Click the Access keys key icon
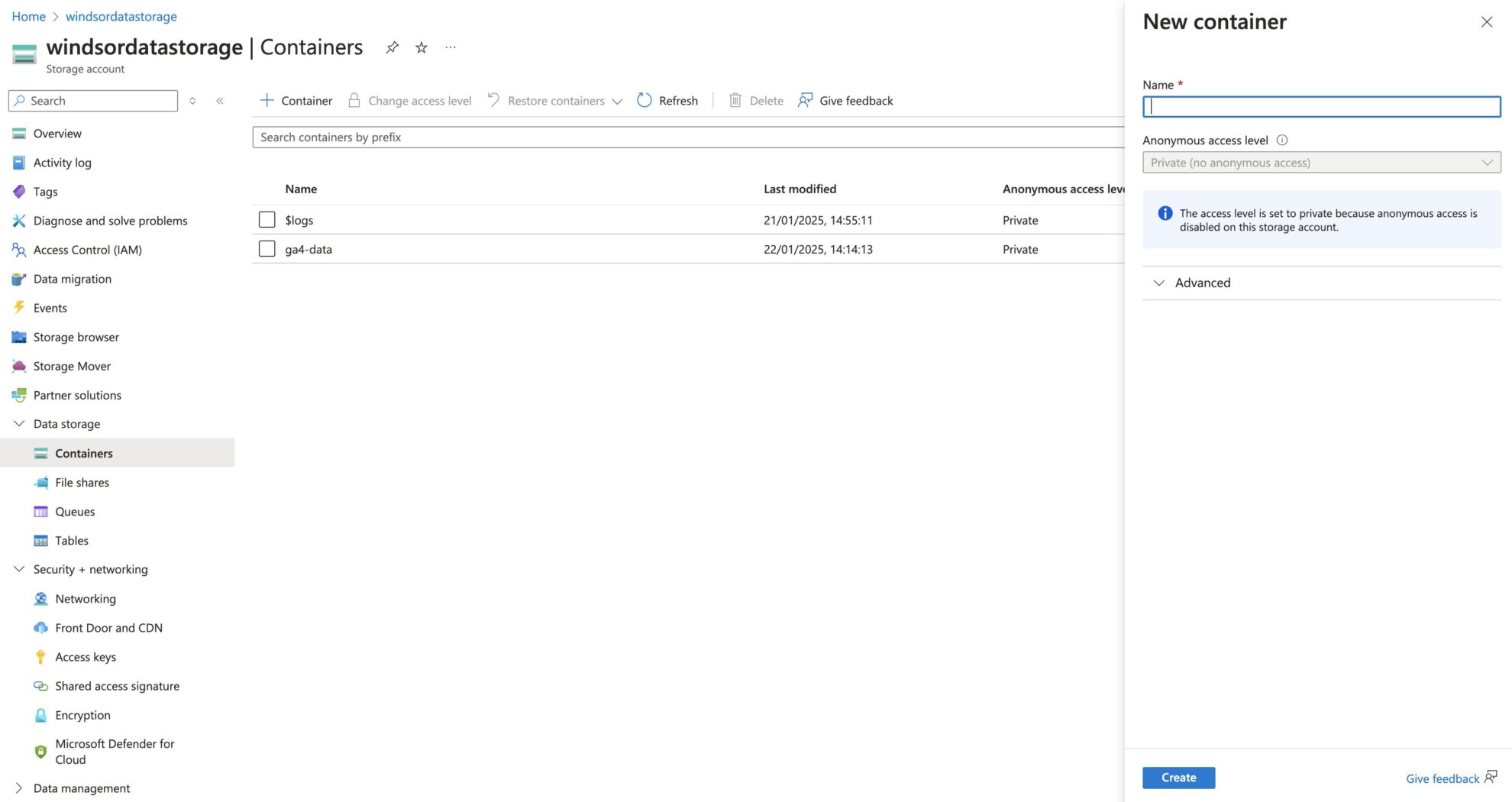Screen dimensions: 1512x802 coord(41,657)
